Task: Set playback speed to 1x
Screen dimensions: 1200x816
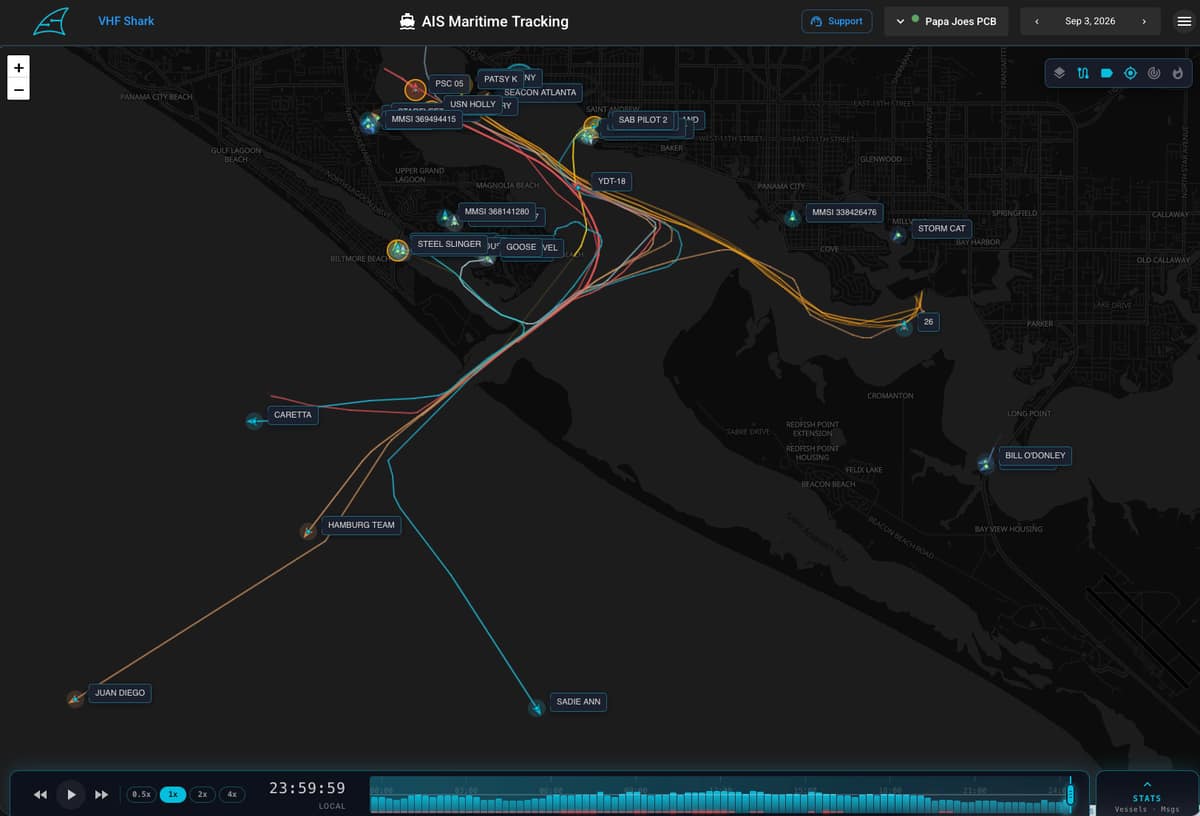Action: click(173, 794)
